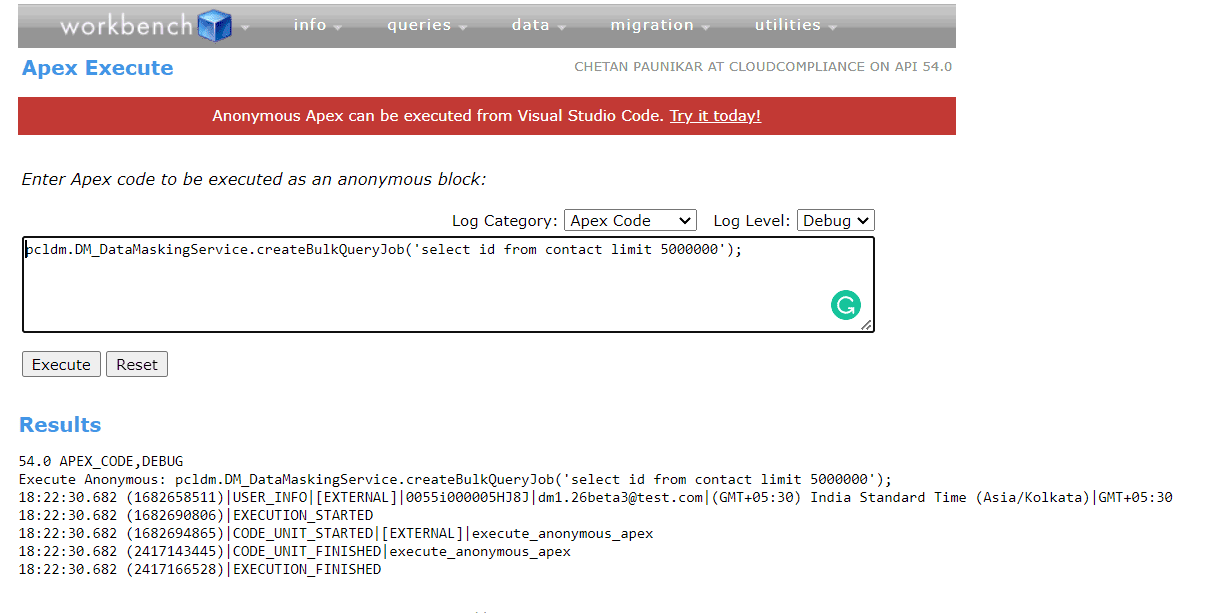The height and width of the screenshot is (613, 1226).
Task: Follow the "Try it today!" link
Action: click(x=715, y=116)
